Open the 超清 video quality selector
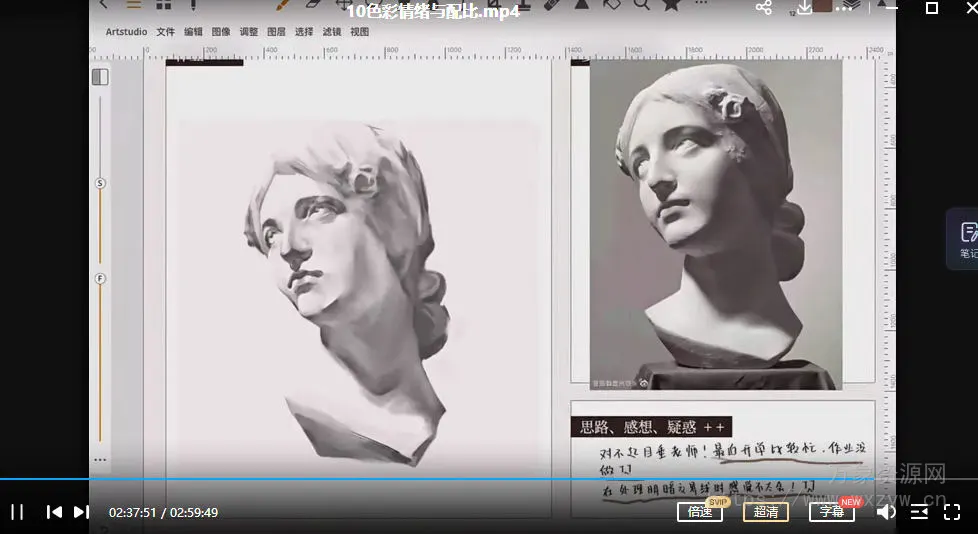 [765, 512]
